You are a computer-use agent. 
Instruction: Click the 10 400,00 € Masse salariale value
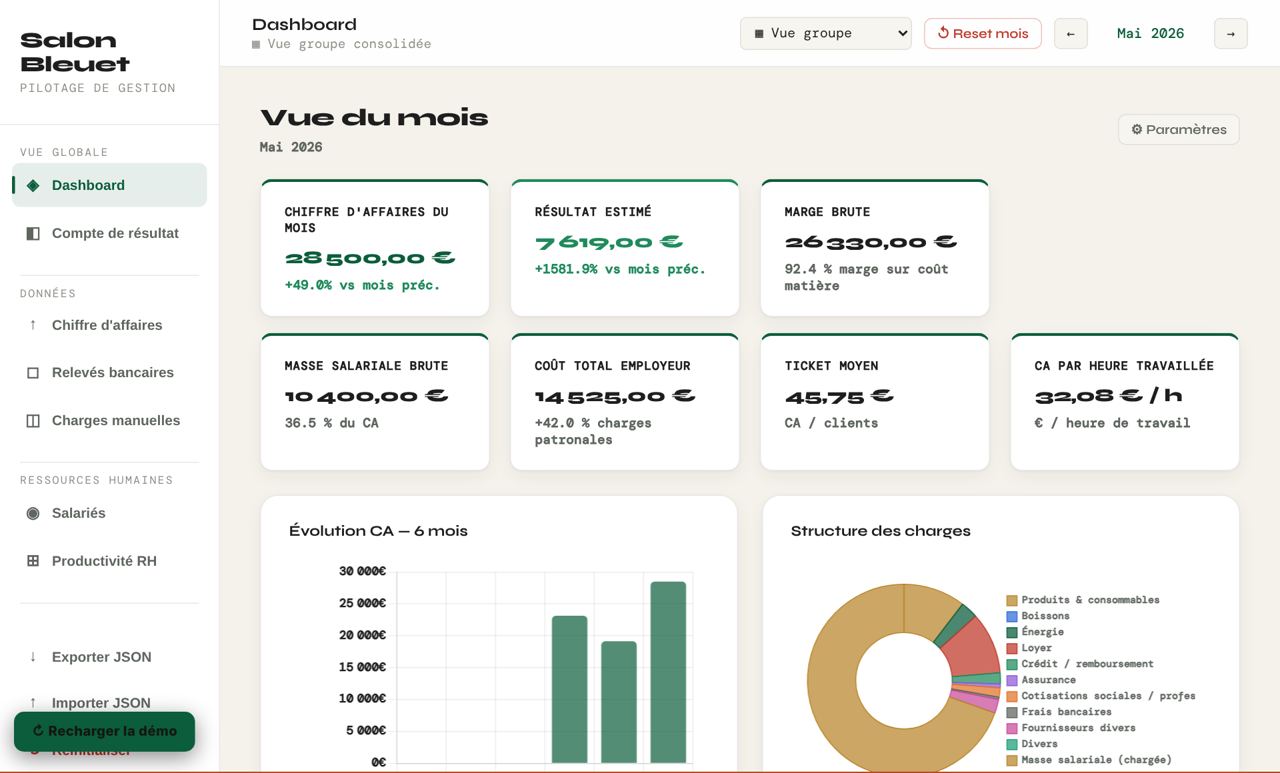tap(367, 396)
